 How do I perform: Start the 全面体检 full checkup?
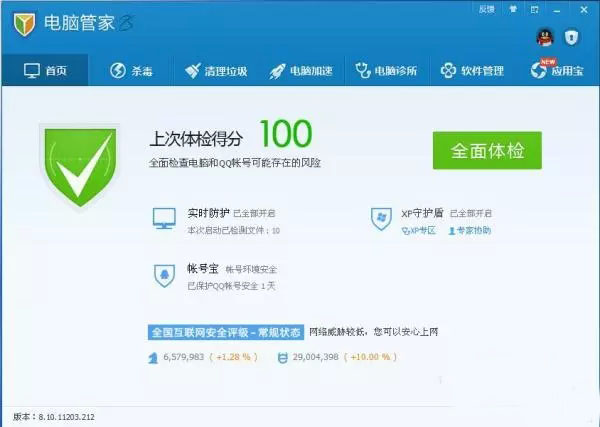tap(487, 150)
